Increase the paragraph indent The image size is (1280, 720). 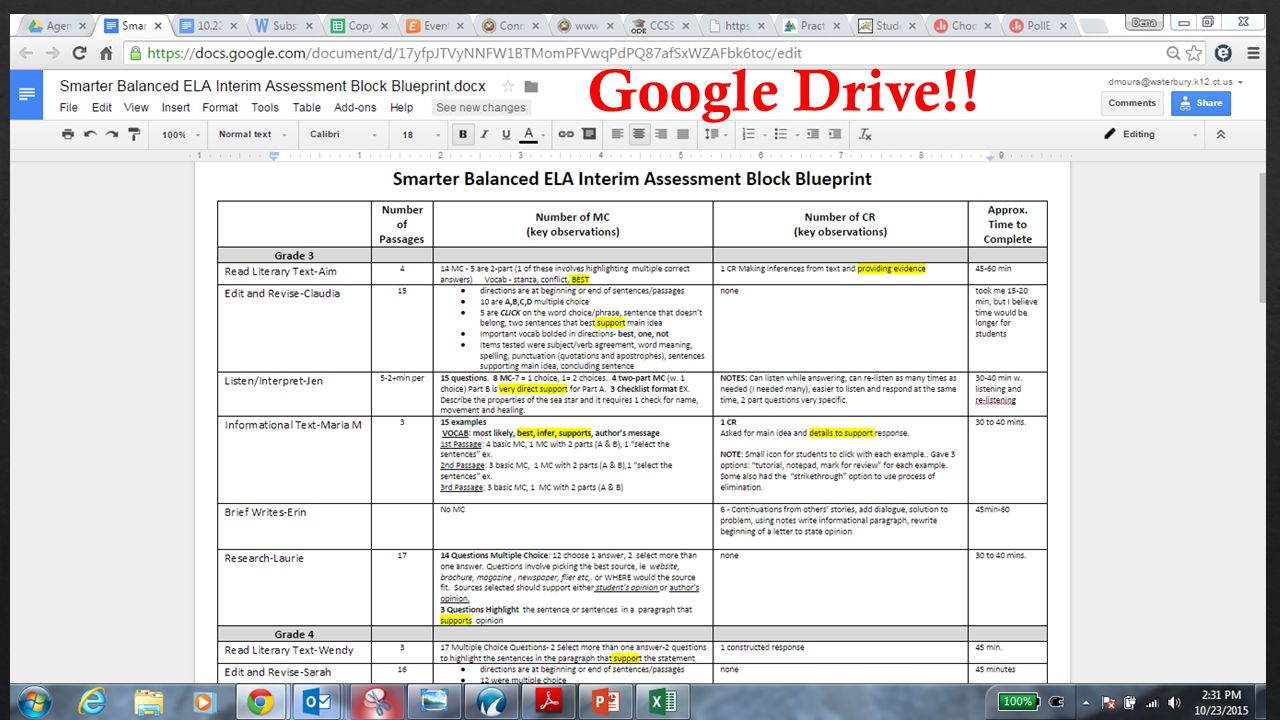tap(834, 134)
